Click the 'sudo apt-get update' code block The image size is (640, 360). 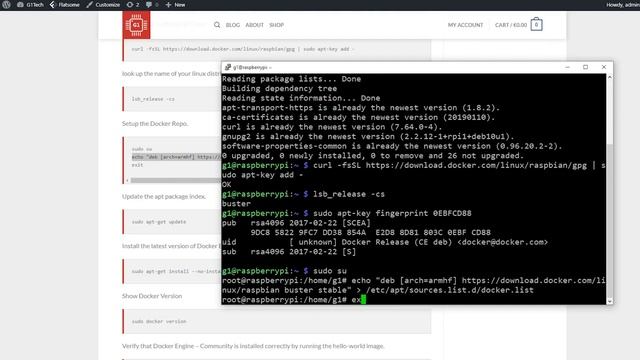(x=172, y=222)
